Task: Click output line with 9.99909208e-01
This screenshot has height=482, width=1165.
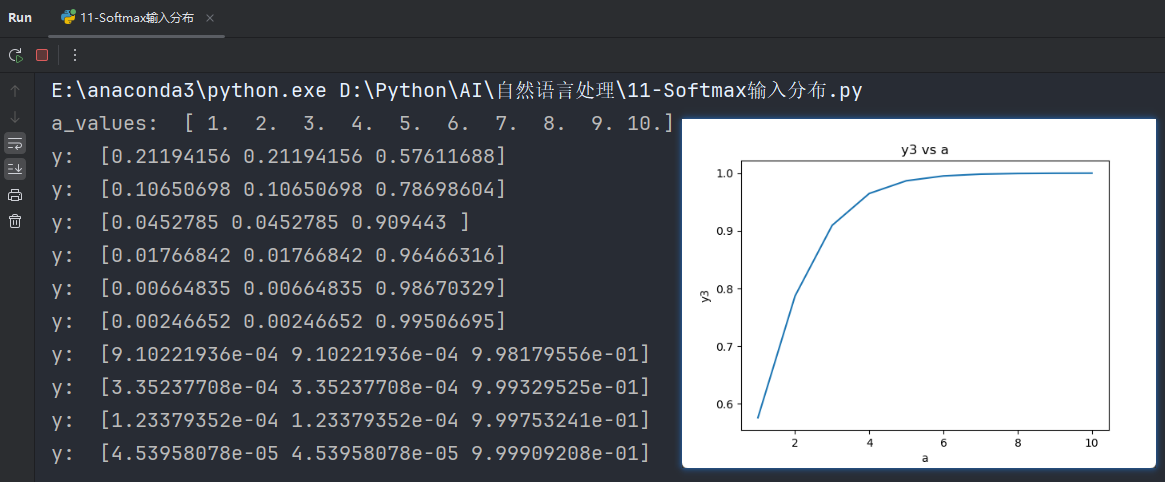Action: (x=350, y=454)
